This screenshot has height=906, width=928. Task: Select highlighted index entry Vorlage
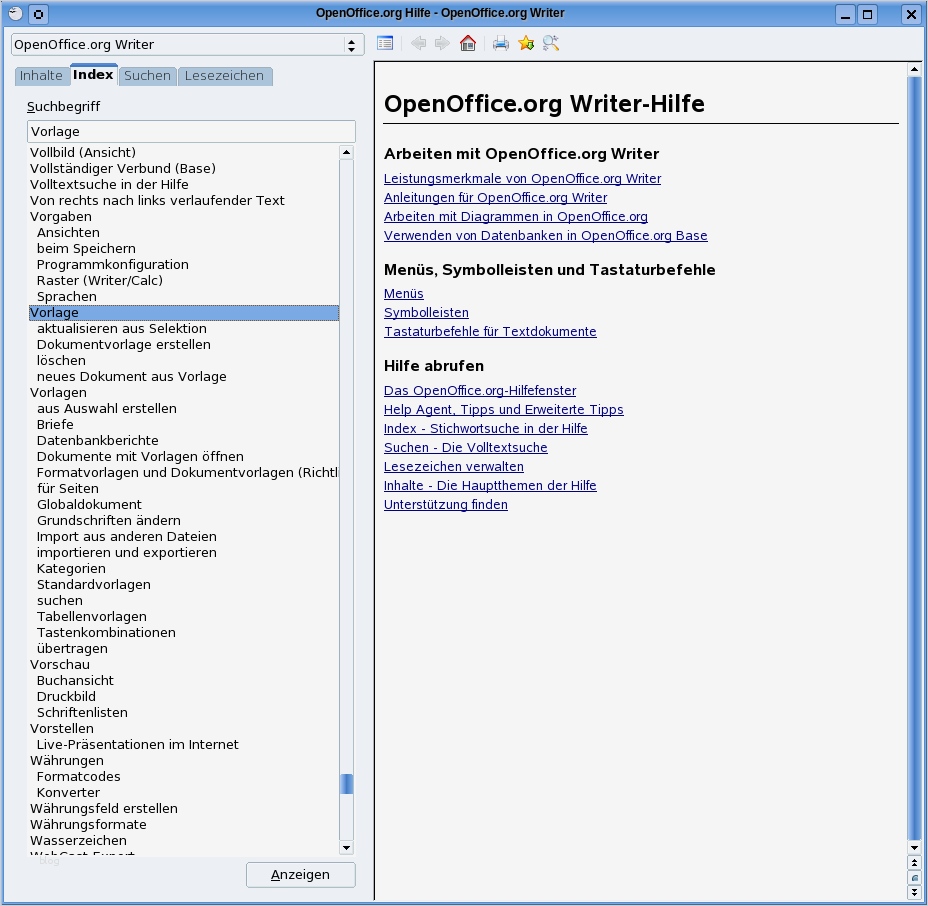(183, 312)
